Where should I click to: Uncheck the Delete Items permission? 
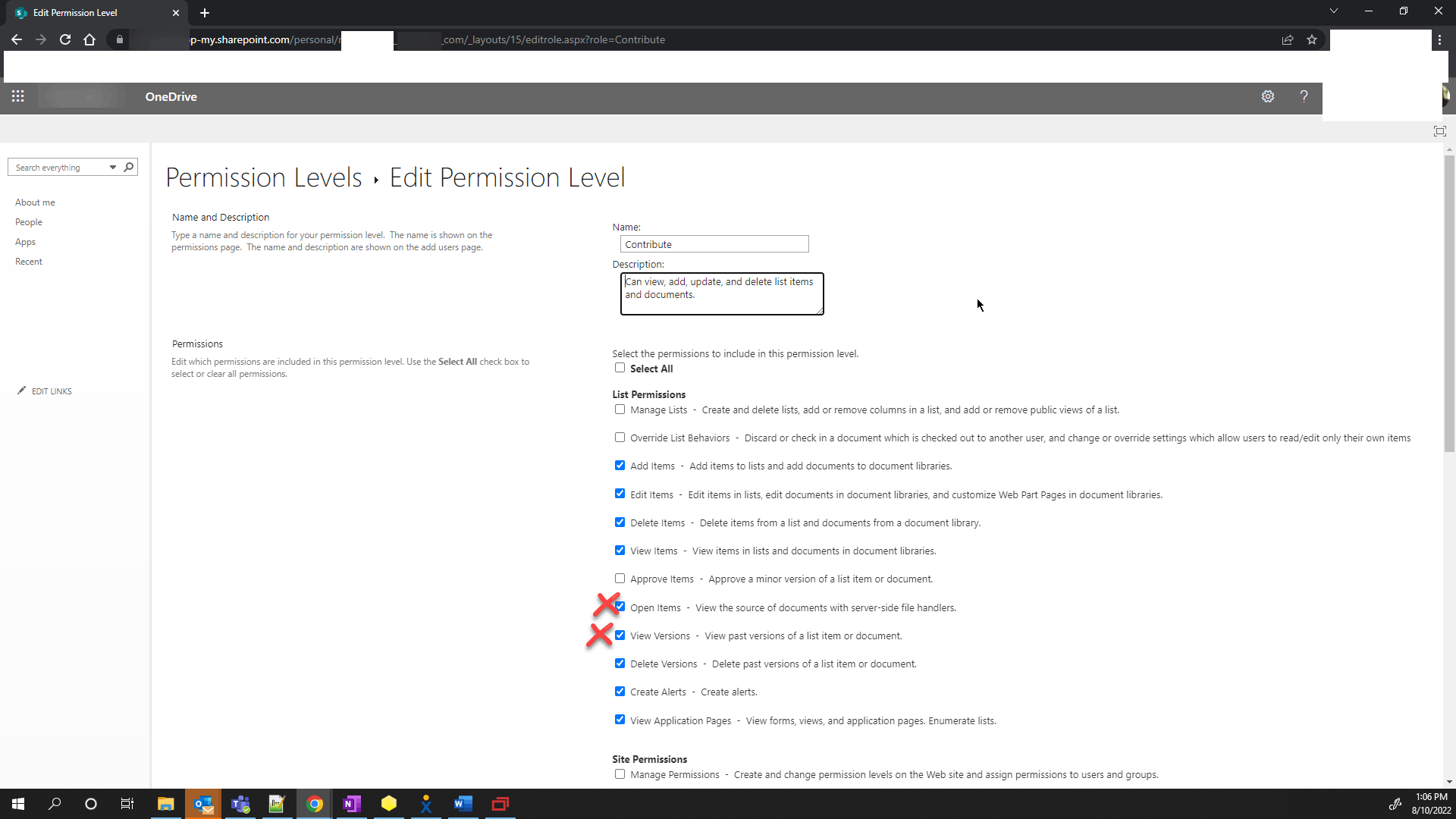pyautogui.click(x=620, y=522)
